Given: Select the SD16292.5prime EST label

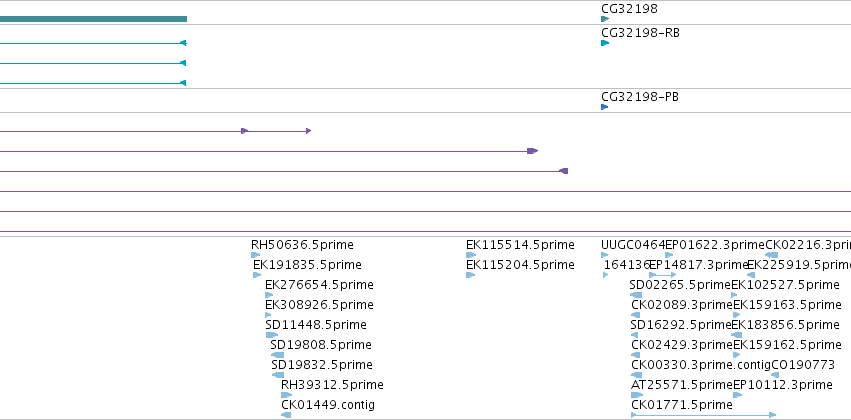Looking at the screenshot, I should tap(681, 325).
